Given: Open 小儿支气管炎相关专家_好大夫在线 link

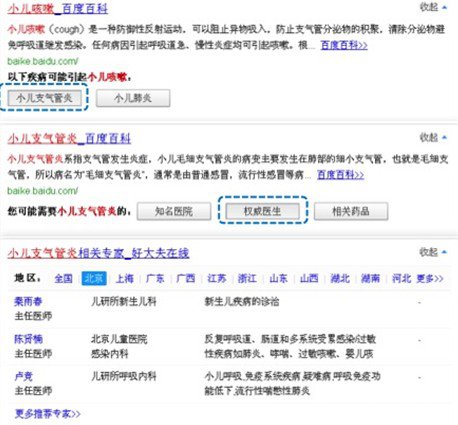Looking at the screenshot, I should (98, 253).
